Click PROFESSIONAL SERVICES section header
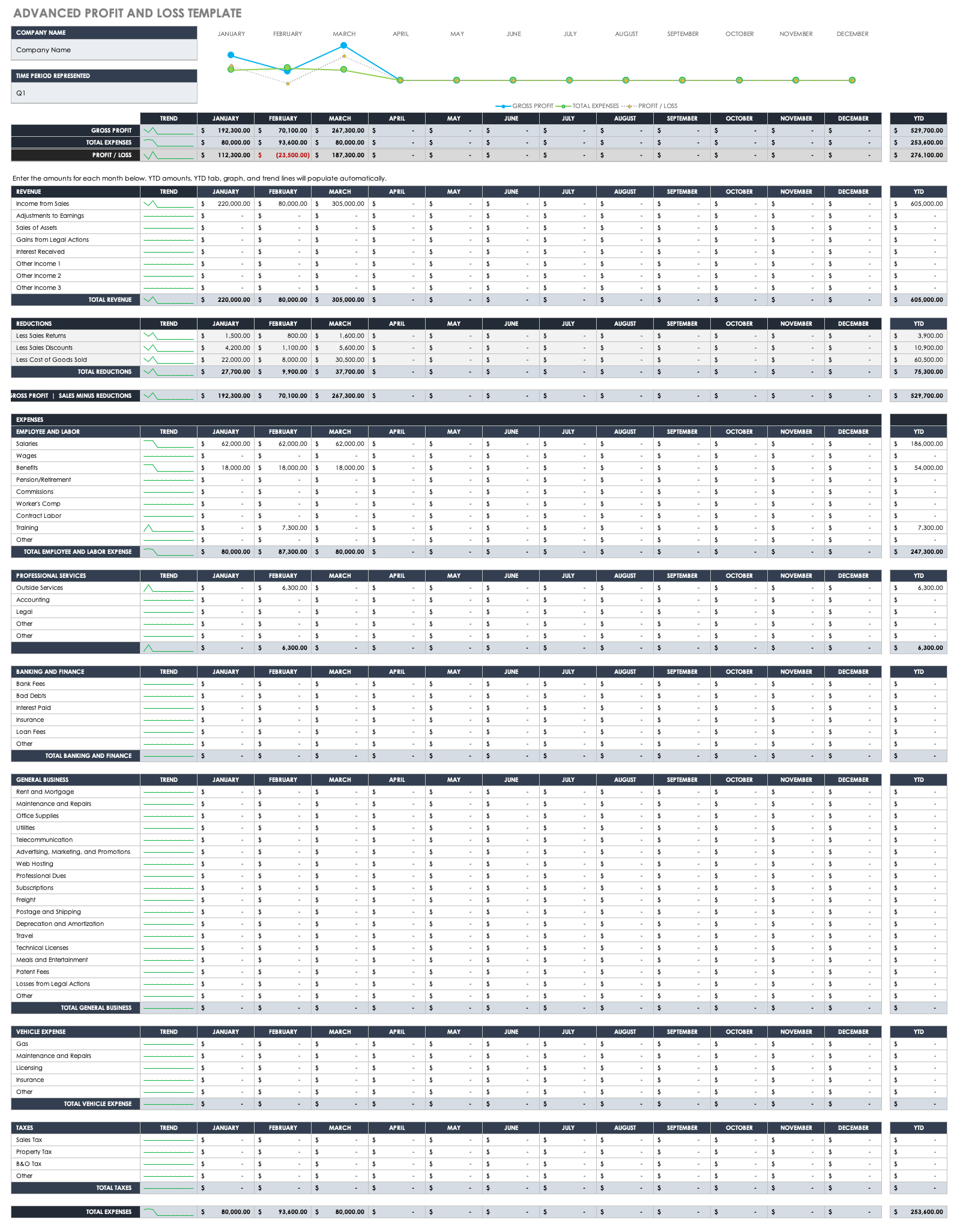Viewport: 960px width, 1232px height. coord(76,575)
